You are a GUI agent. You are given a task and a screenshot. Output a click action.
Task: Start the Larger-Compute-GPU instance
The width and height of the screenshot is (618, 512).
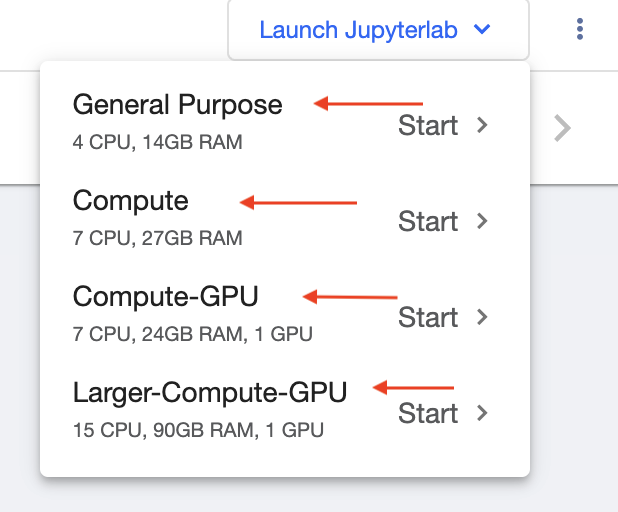(x=428, y=413)
